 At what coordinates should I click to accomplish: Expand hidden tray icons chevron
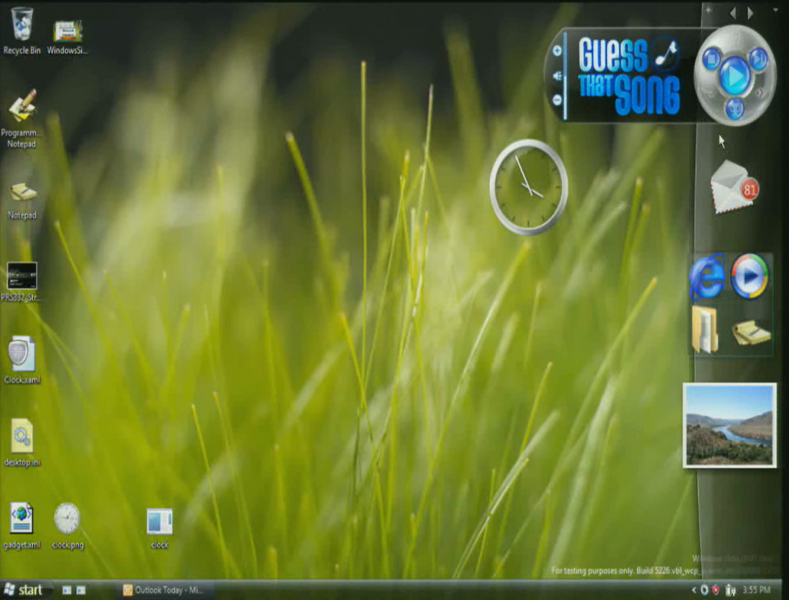(x=694, y=590)
